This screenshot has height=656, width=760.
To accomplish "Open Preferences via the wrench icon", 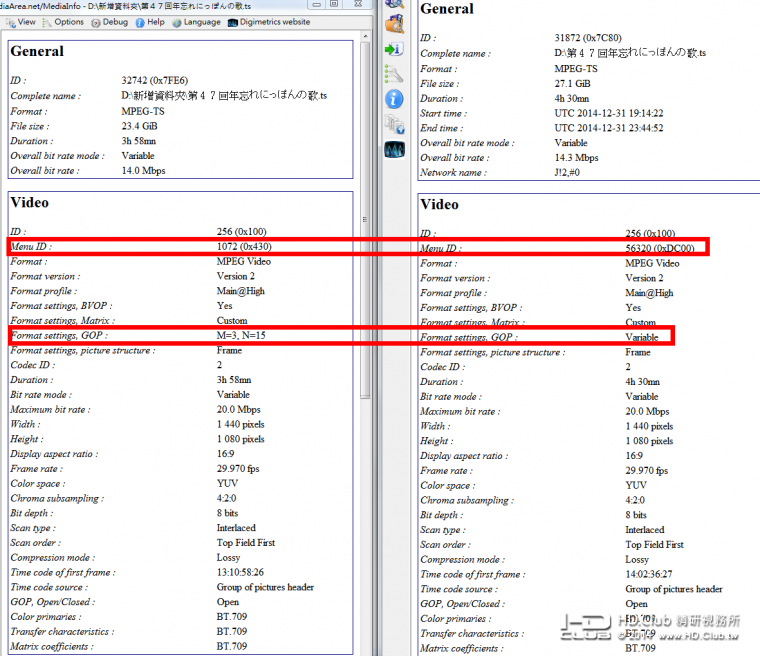I will [x=394, y=73].
